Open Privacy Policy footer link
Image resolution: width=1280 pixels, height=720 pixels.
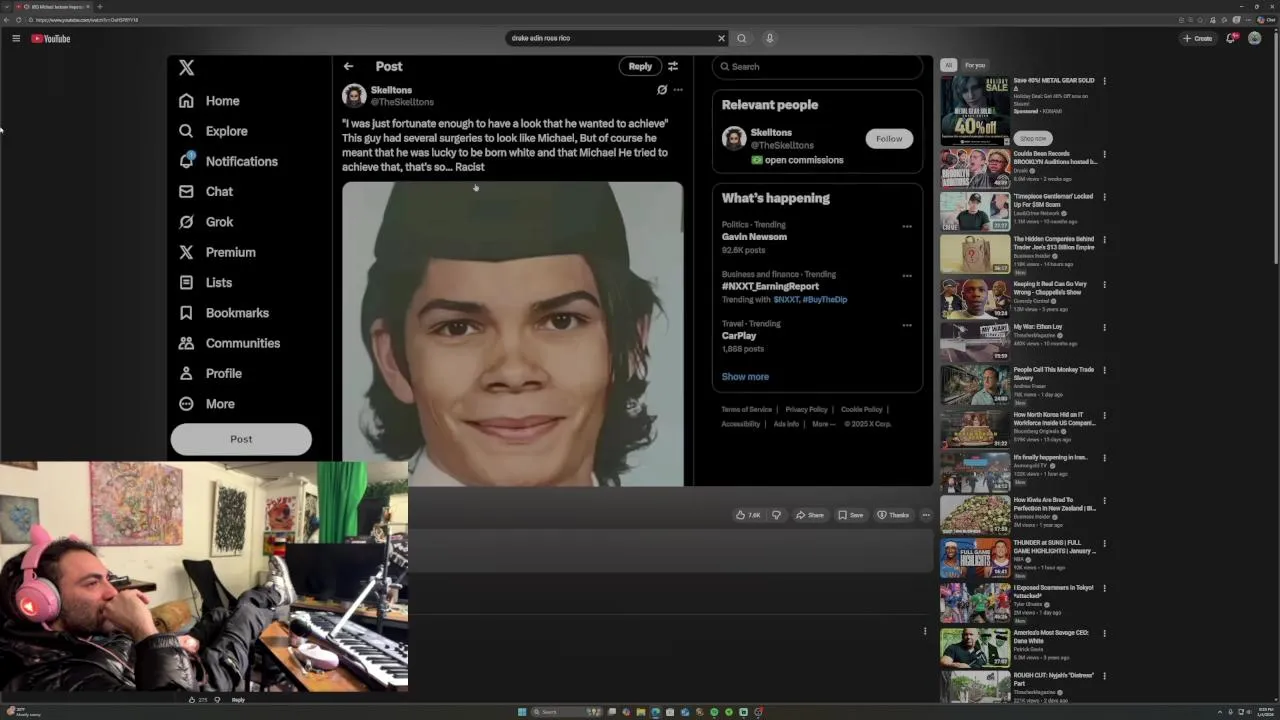coord(806,409)
